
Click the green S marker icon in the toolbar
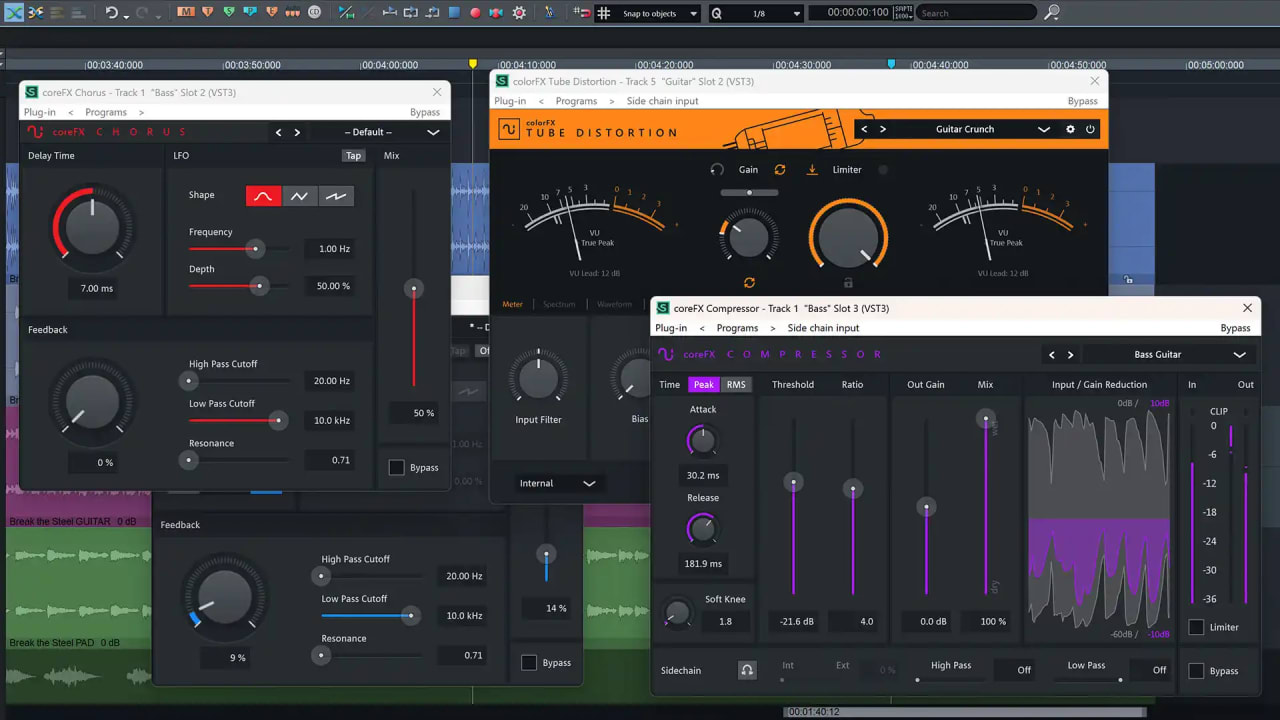pyautogui.click(x=229, y=13)
